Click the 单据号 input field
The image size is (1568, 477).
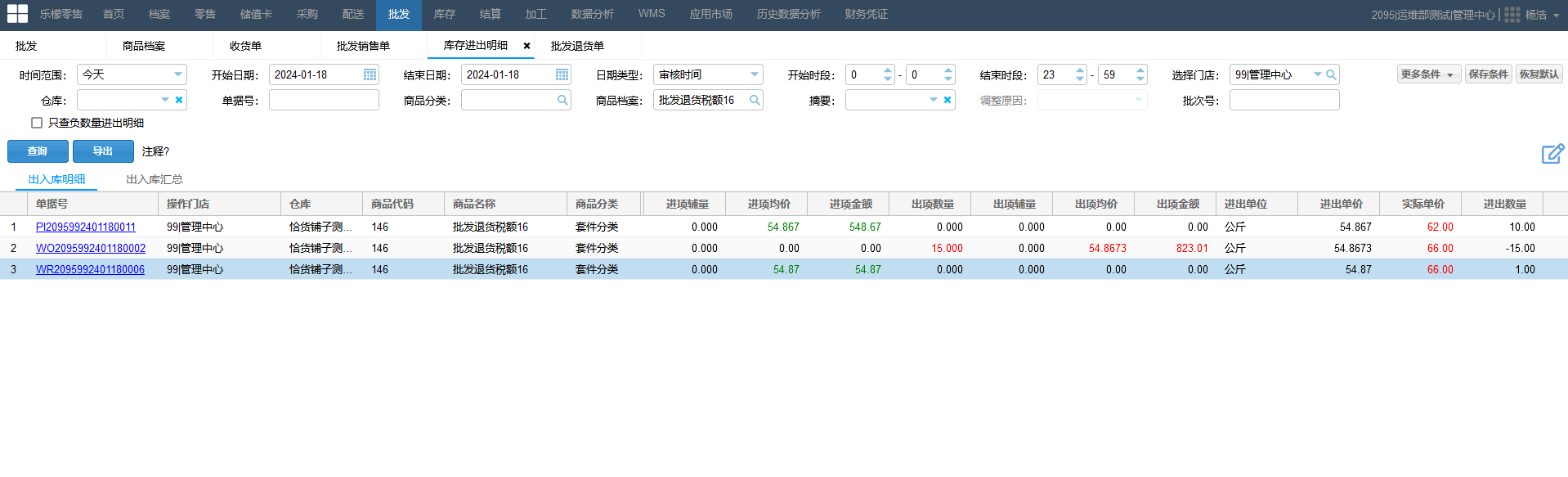pyautogui.click(x=324, y=100)
